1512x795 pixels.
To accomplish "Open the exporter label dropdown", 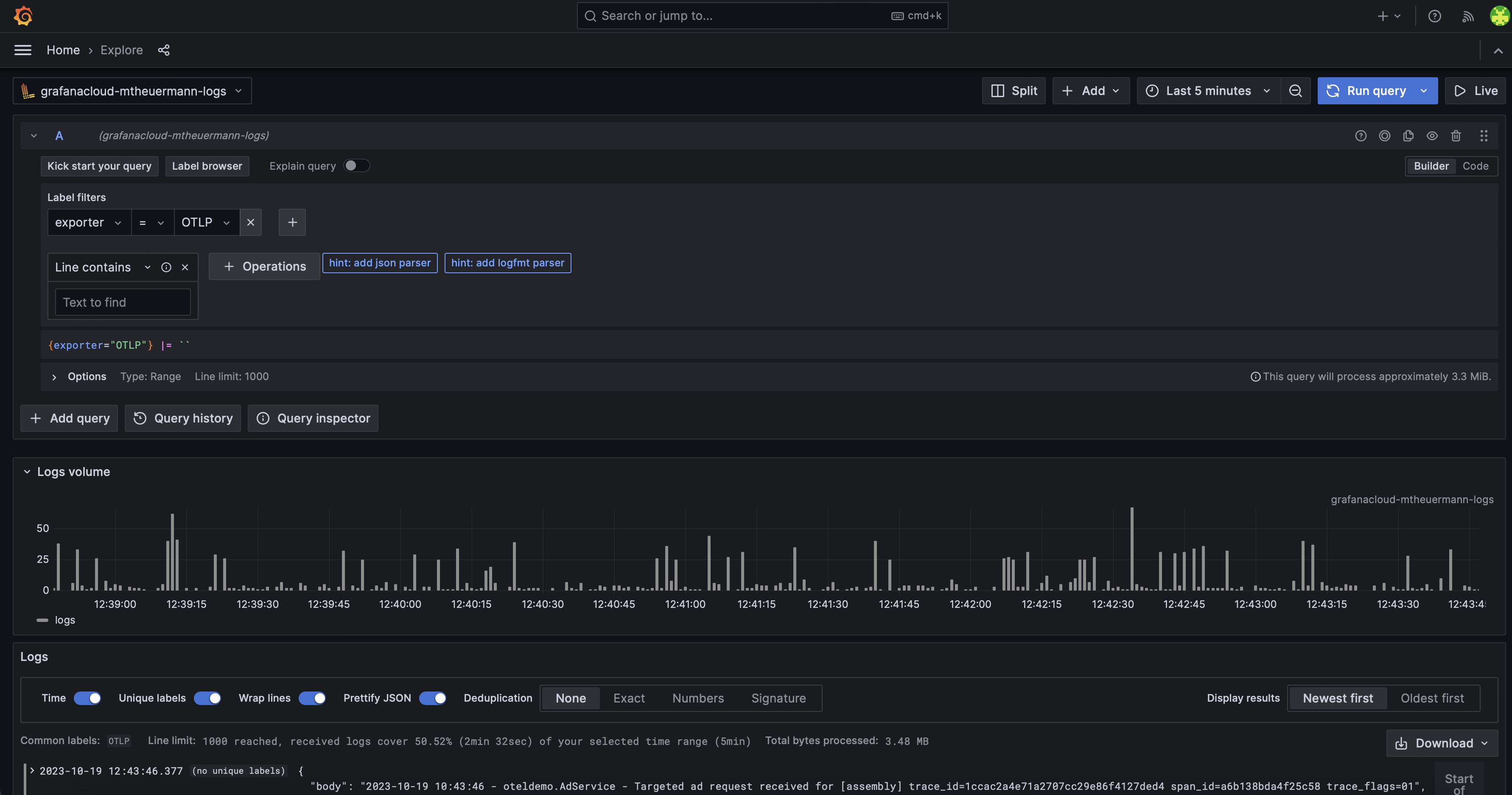I will coord(89,222).
